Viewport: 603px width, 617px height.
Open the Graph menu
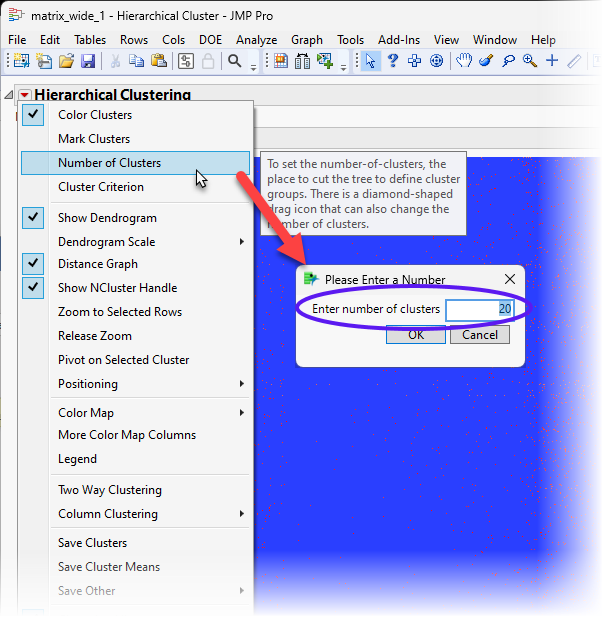coord(307,40)
